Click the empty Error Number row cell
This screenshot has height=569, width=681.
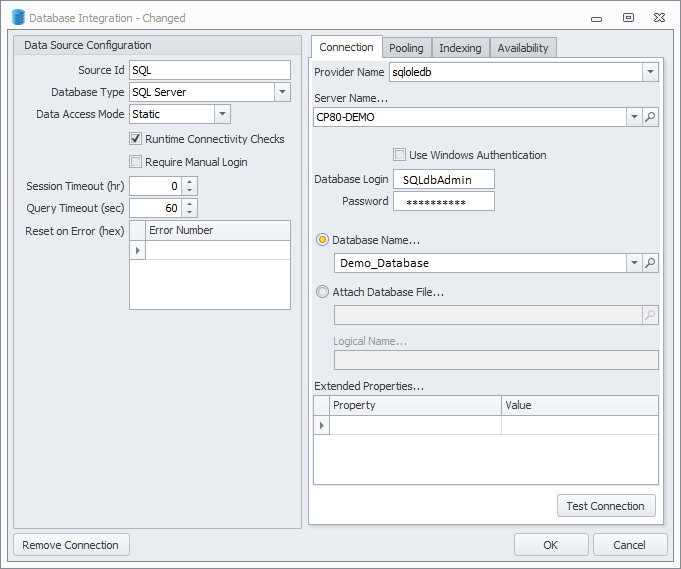[218, 250]
